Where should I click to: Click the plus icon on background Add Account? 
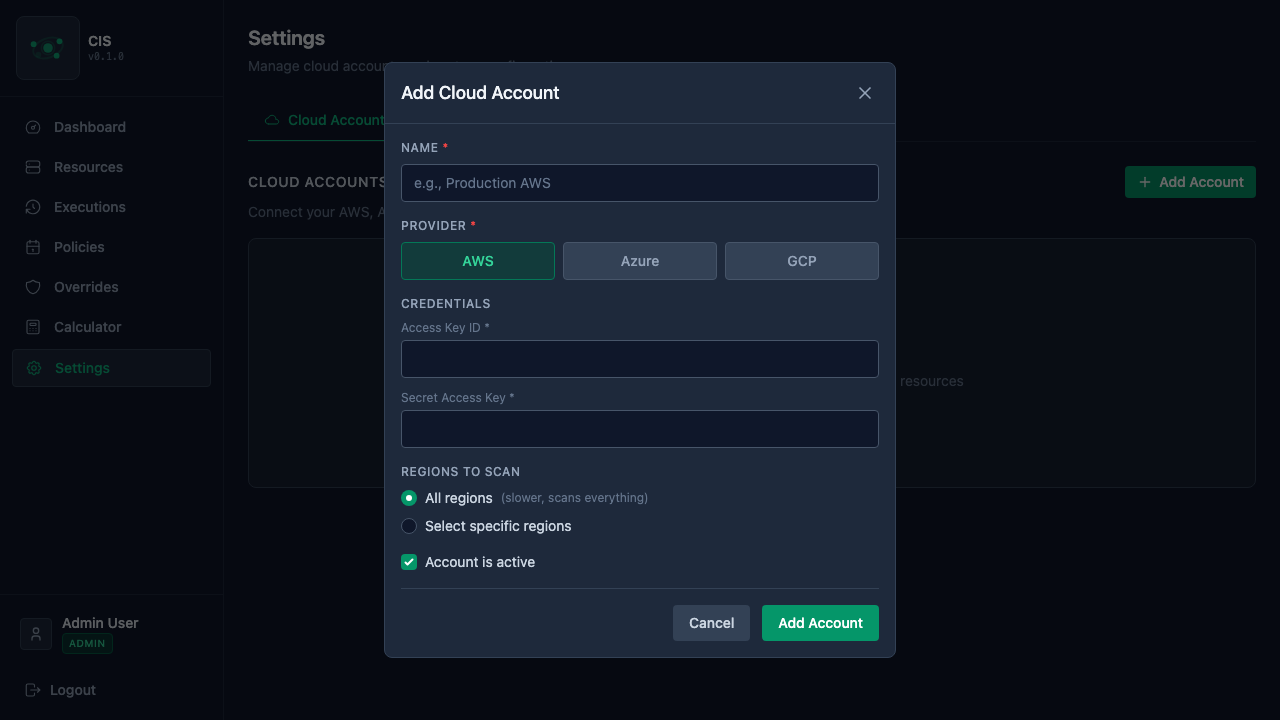[x=1145, y=182]
